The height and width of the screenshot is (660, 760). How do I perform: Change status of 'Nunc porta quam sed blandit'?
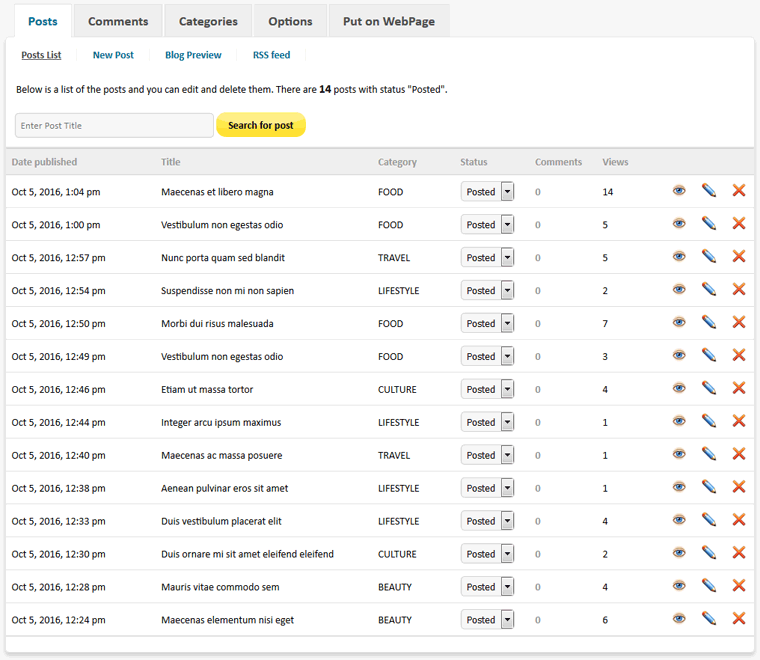coord(487,258)
